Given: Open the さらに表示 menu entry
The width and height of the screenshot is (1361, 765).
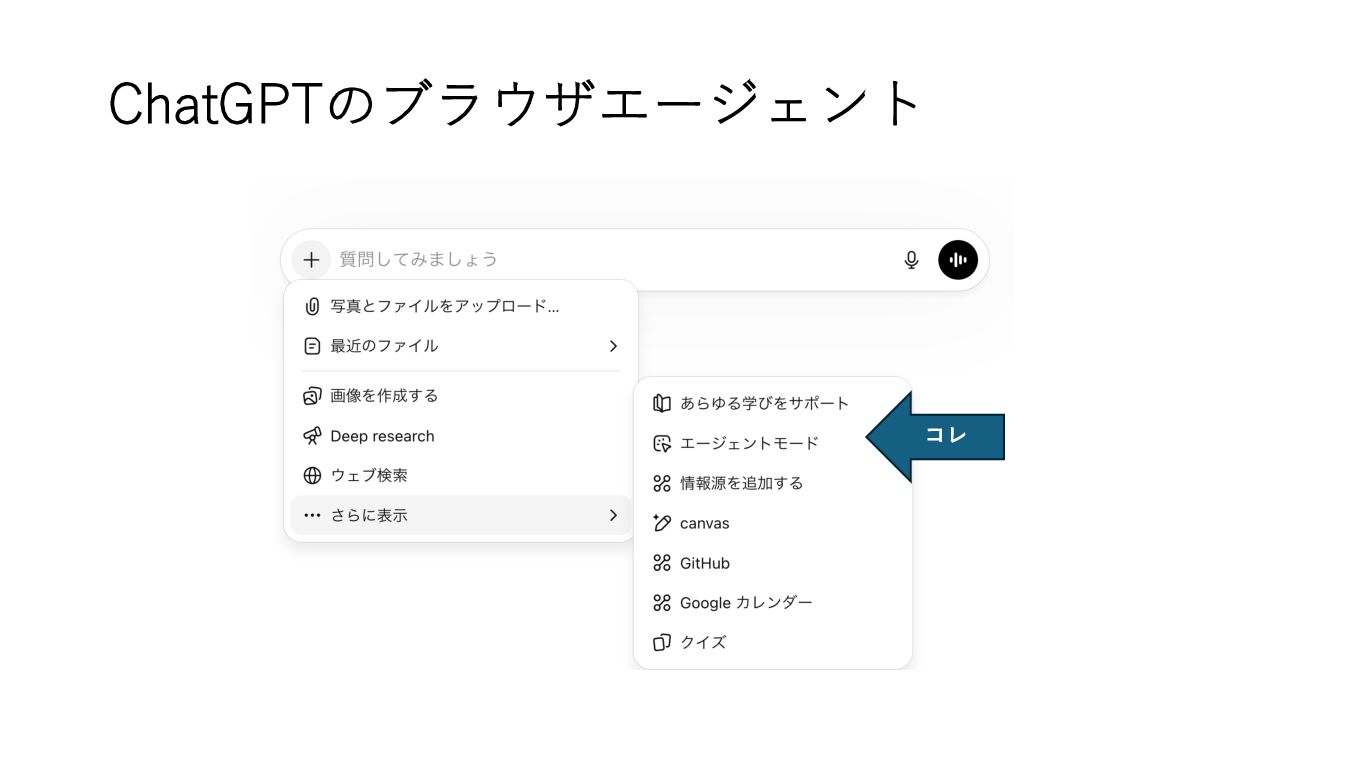Looking at the screenshot, I should [x=369, y=515].
